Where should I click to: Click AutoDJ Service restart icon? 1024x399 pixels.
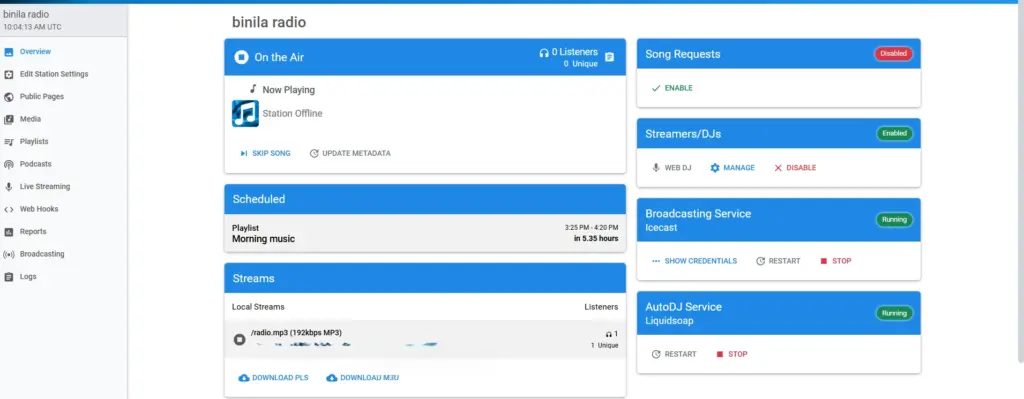(656, 355)
